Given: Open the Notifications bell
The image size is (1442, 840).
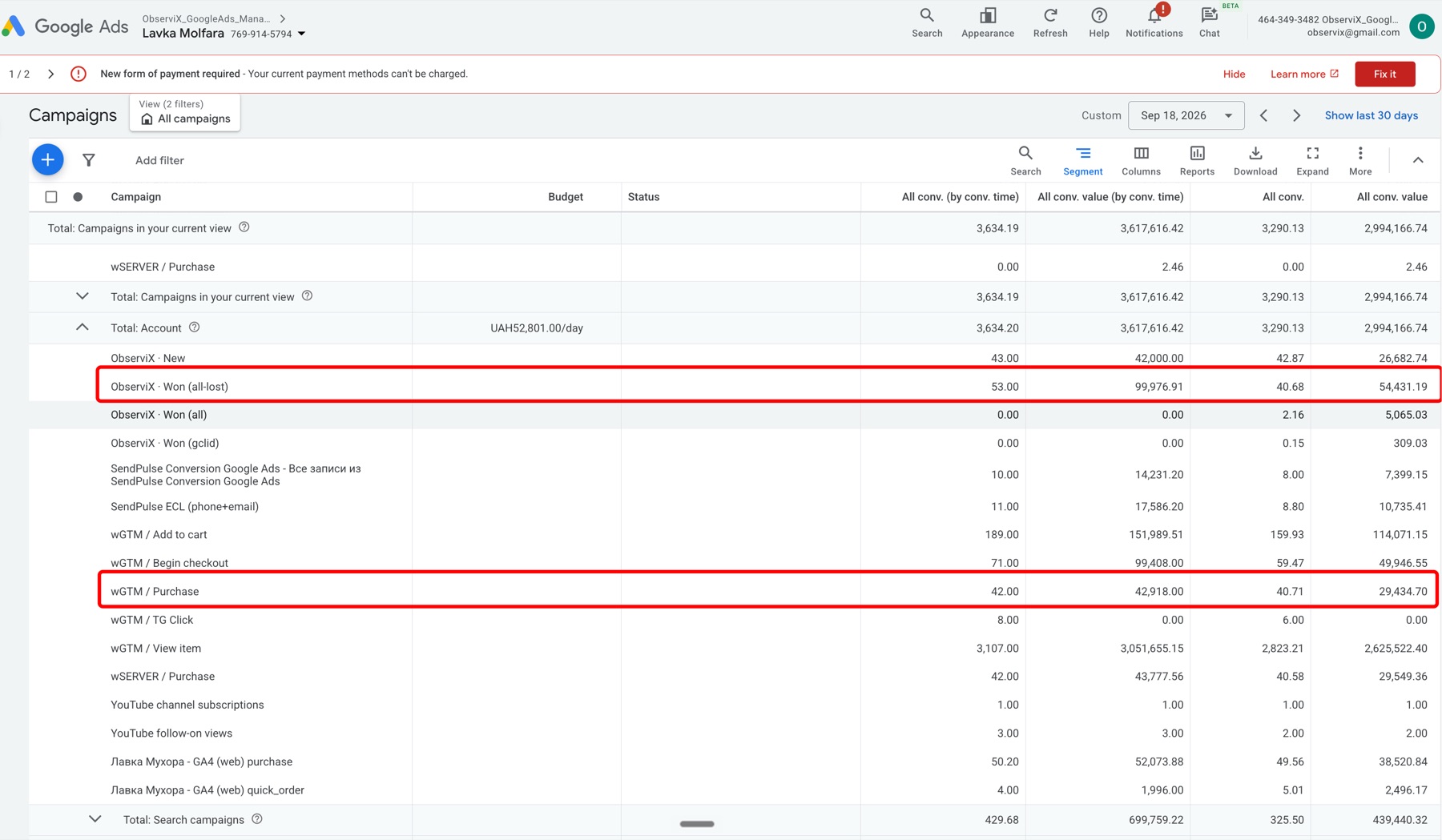Looking at the screenshot, I should (x=1154, y=22).
